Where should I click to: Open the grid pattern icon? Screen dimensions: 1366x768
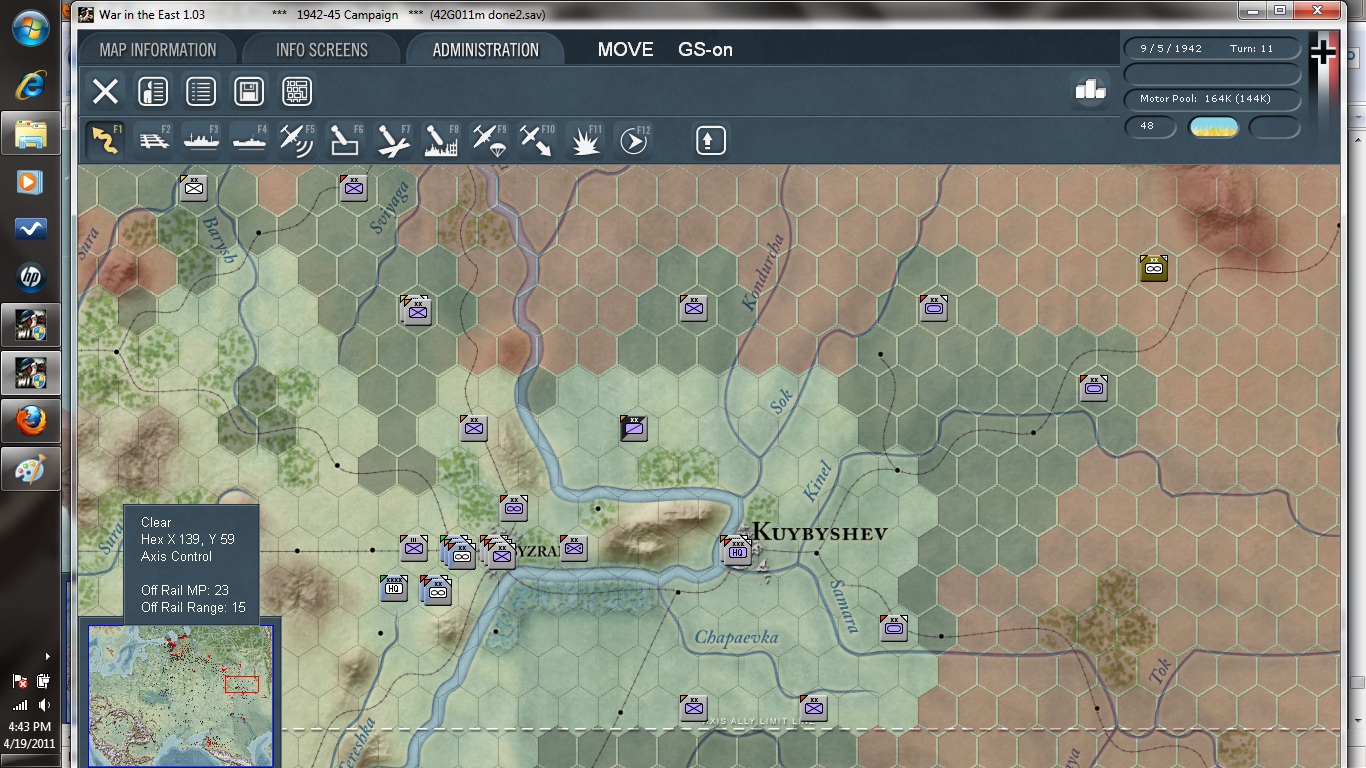click(x=297, y=92)
